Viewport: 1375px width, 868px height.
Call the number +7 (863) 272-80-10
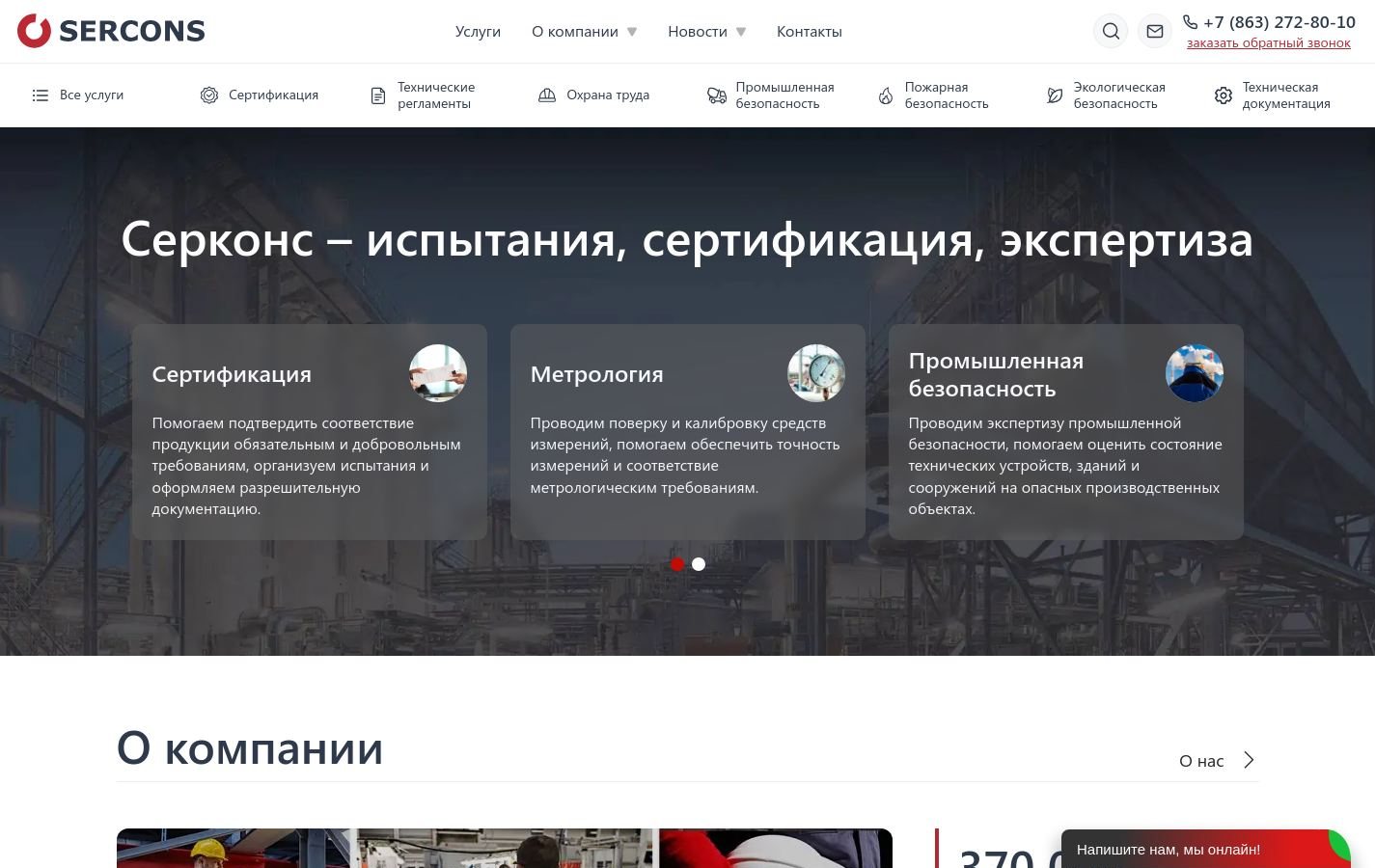click(x=1279, y=22)
